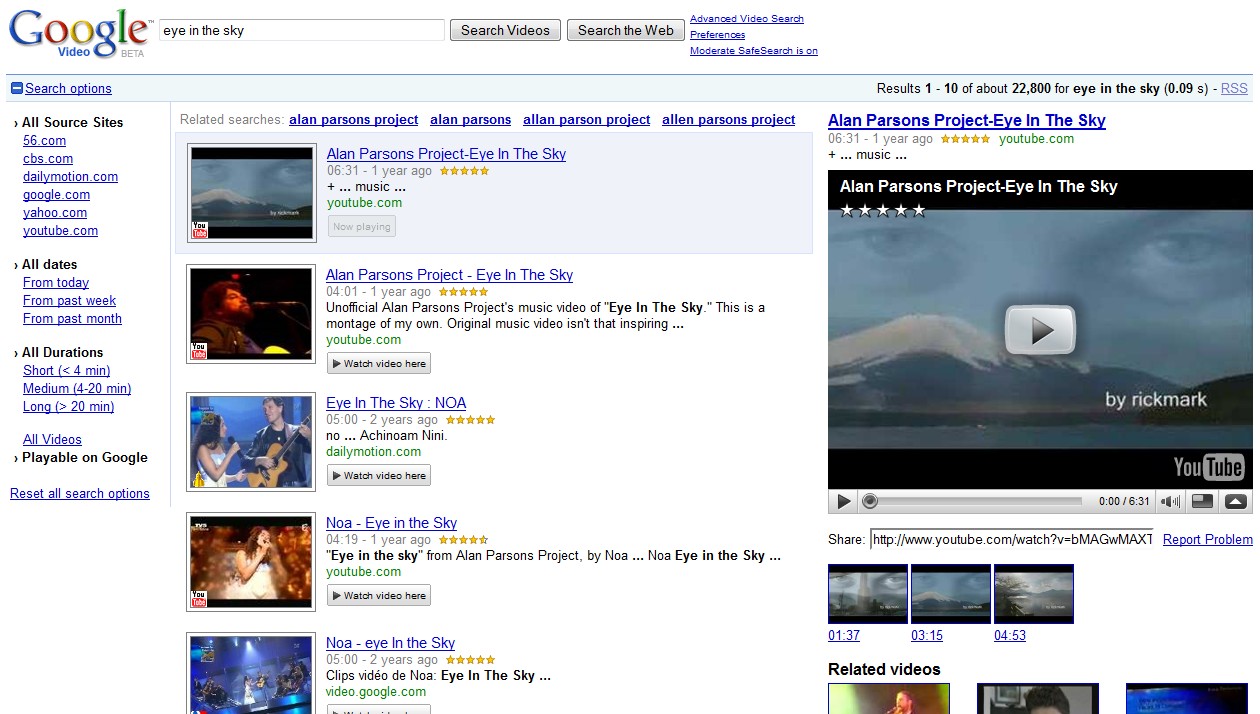Click the Search options link

(68, 88)
